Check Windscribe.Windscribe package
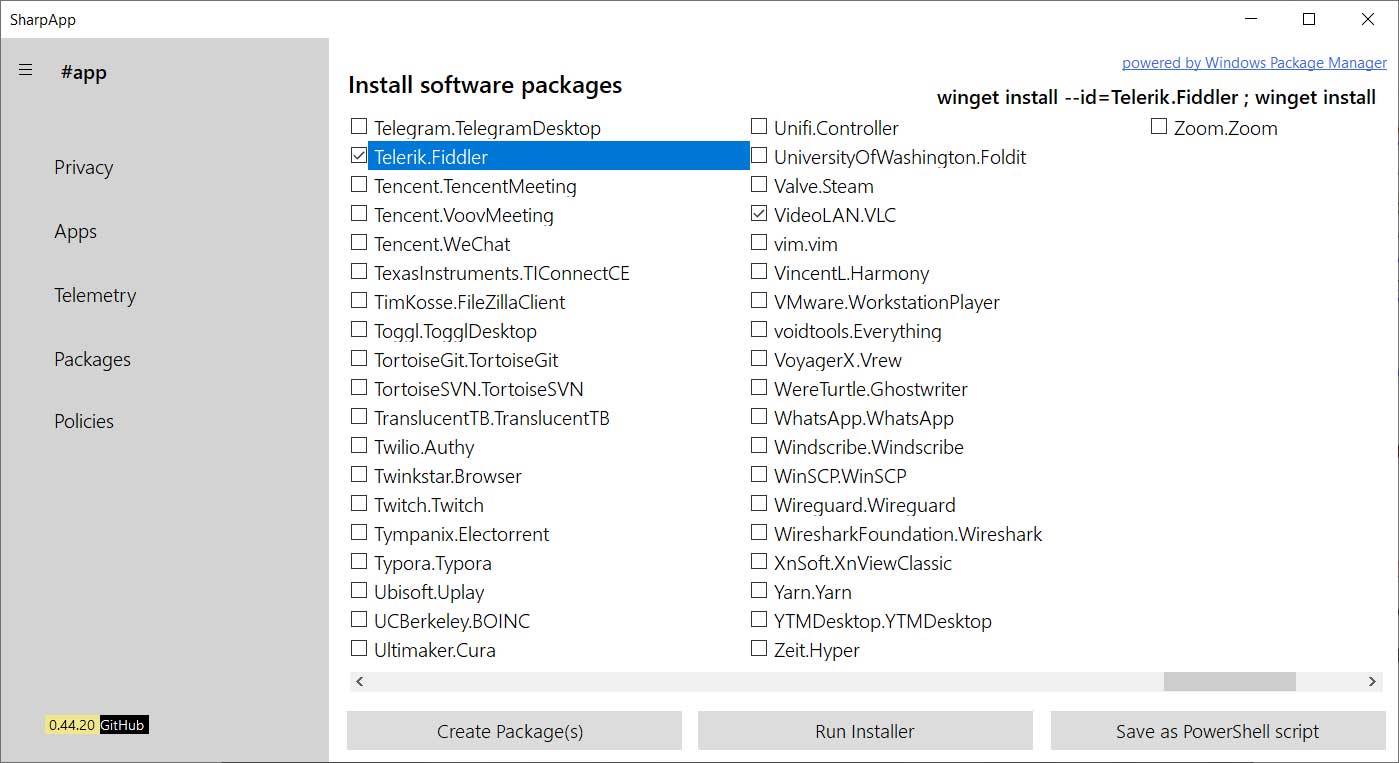Viewport: 1399px width, 763px height. (758, 446)
